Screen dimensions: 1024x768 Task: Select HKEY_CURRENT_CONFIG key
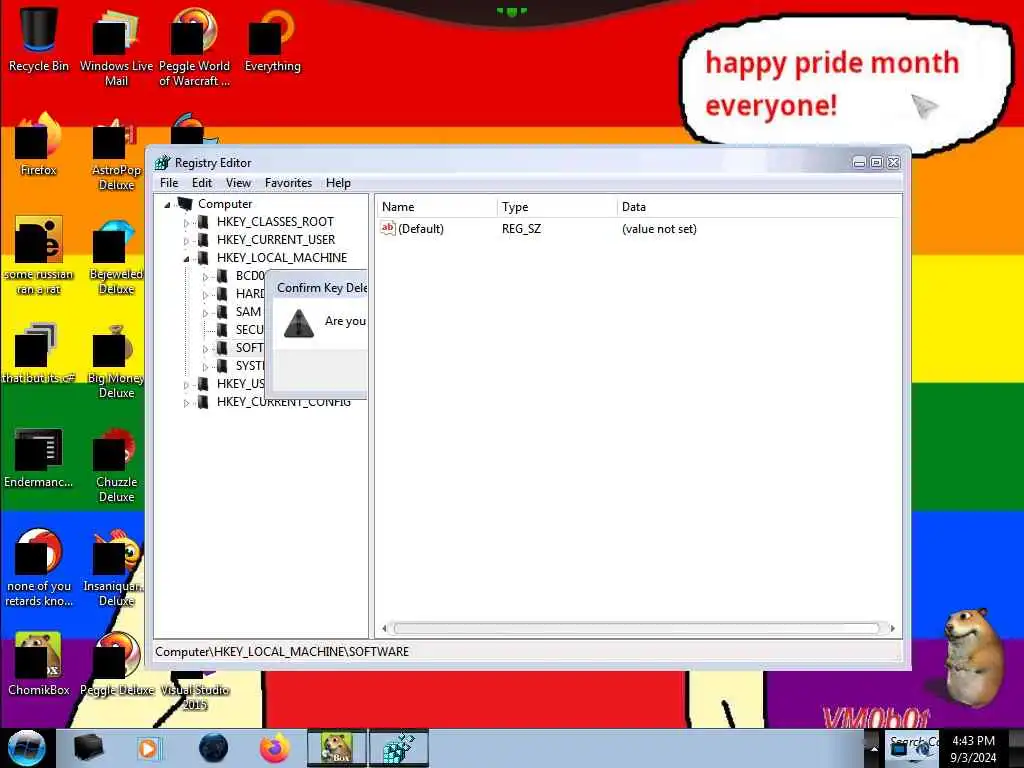coord(283,402)
